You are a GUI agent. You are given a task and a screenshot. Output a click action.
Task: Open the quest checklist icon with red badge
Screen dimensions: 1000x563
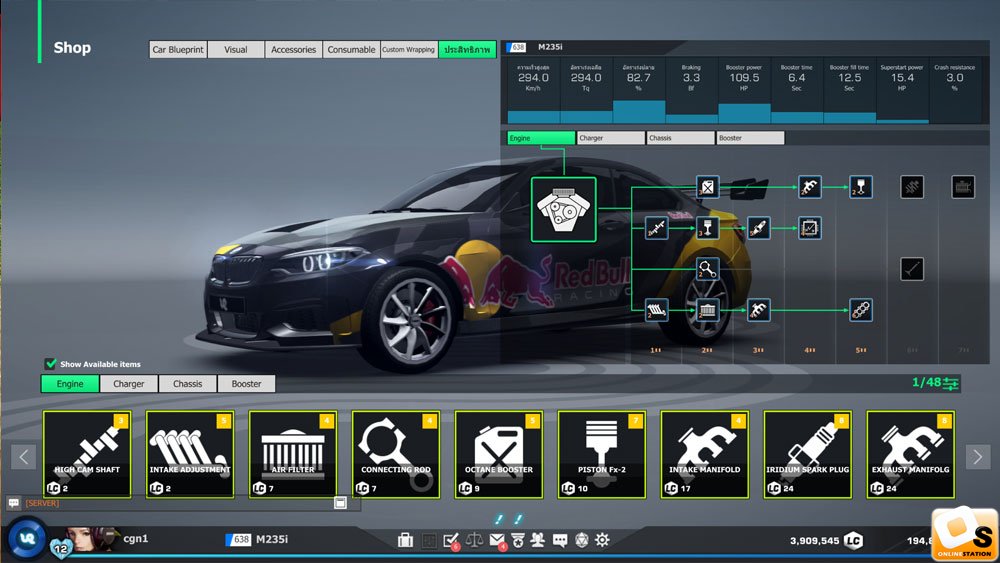452,541
